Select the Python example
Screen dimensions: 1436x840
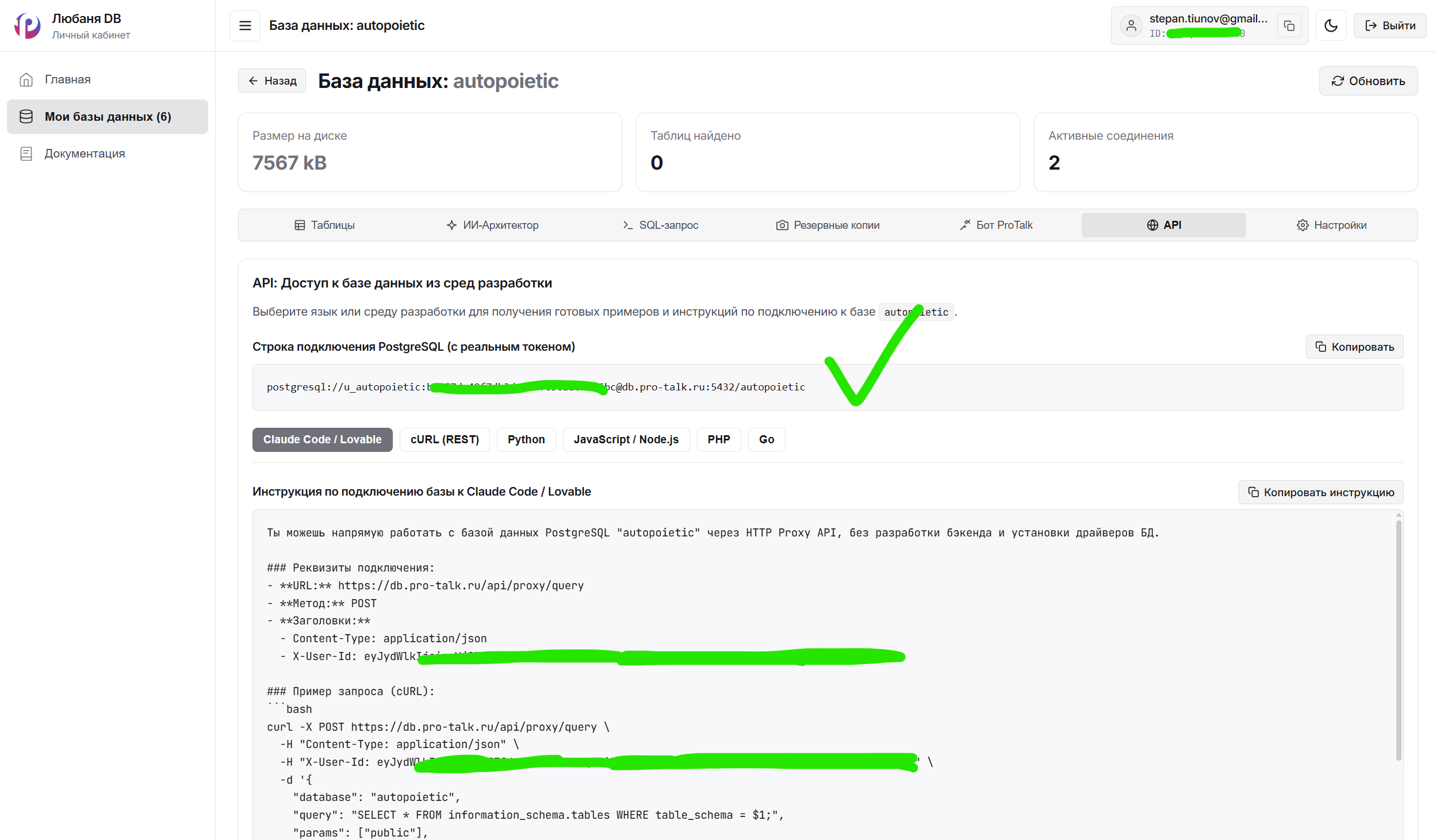(526, 440)
